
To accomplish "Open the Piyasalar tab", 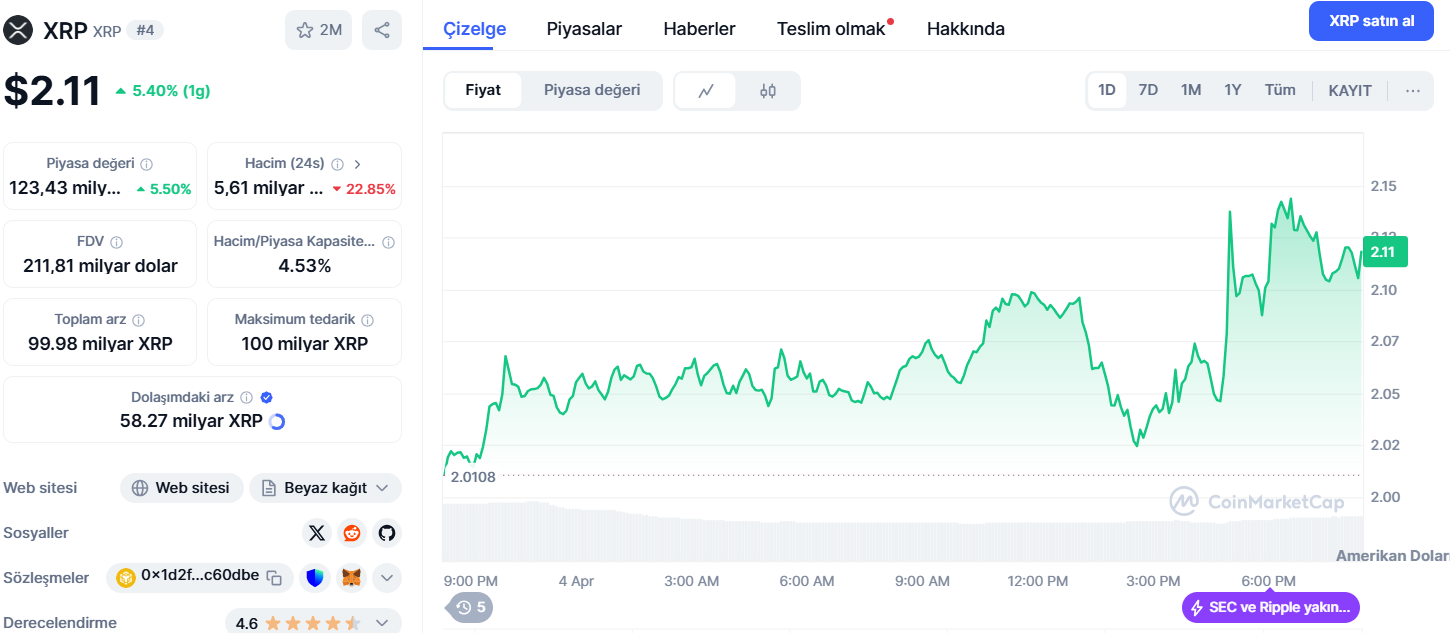I will (x=584, y=29).
